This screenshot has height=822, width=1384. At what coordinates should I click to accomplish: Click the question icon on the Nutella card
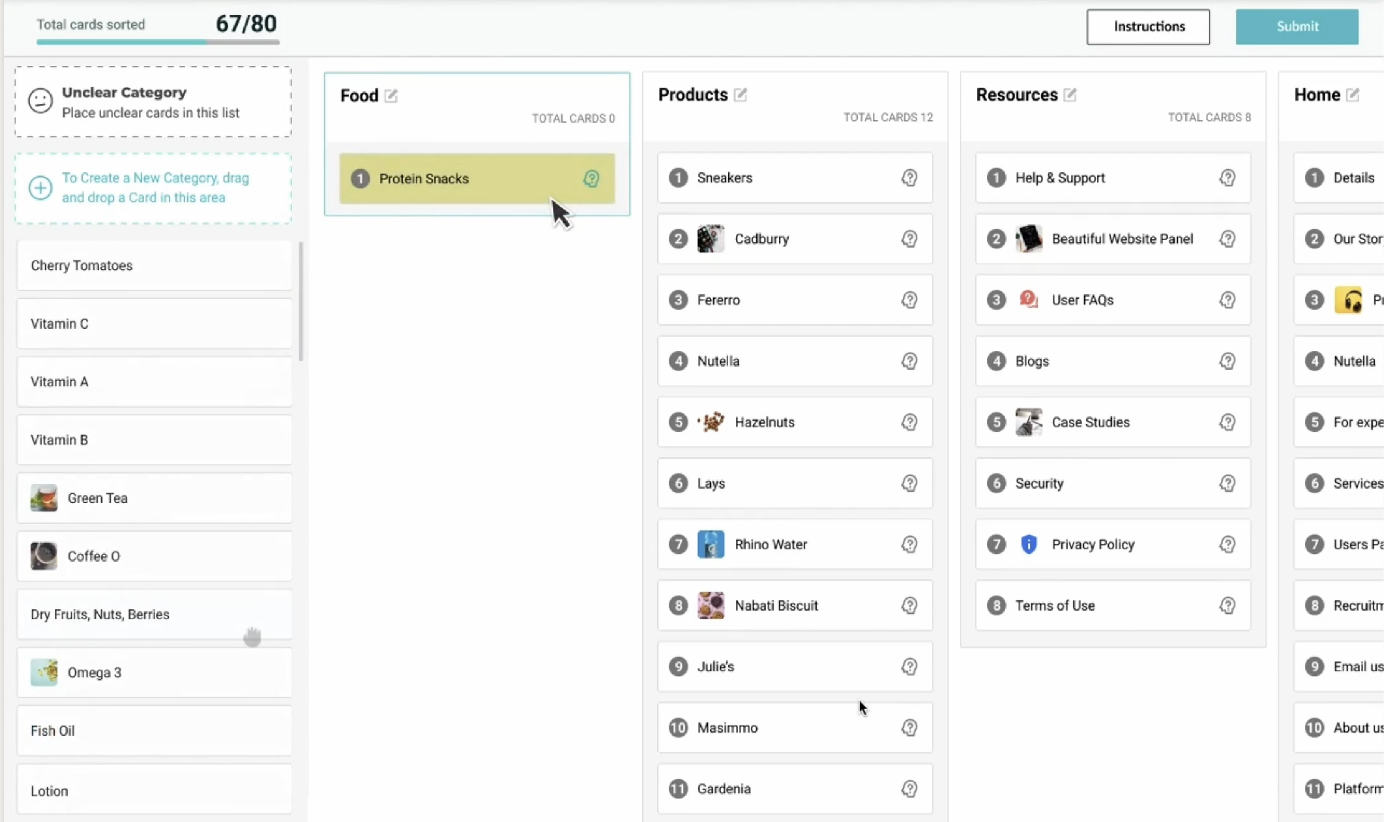[x=910, y=361]
